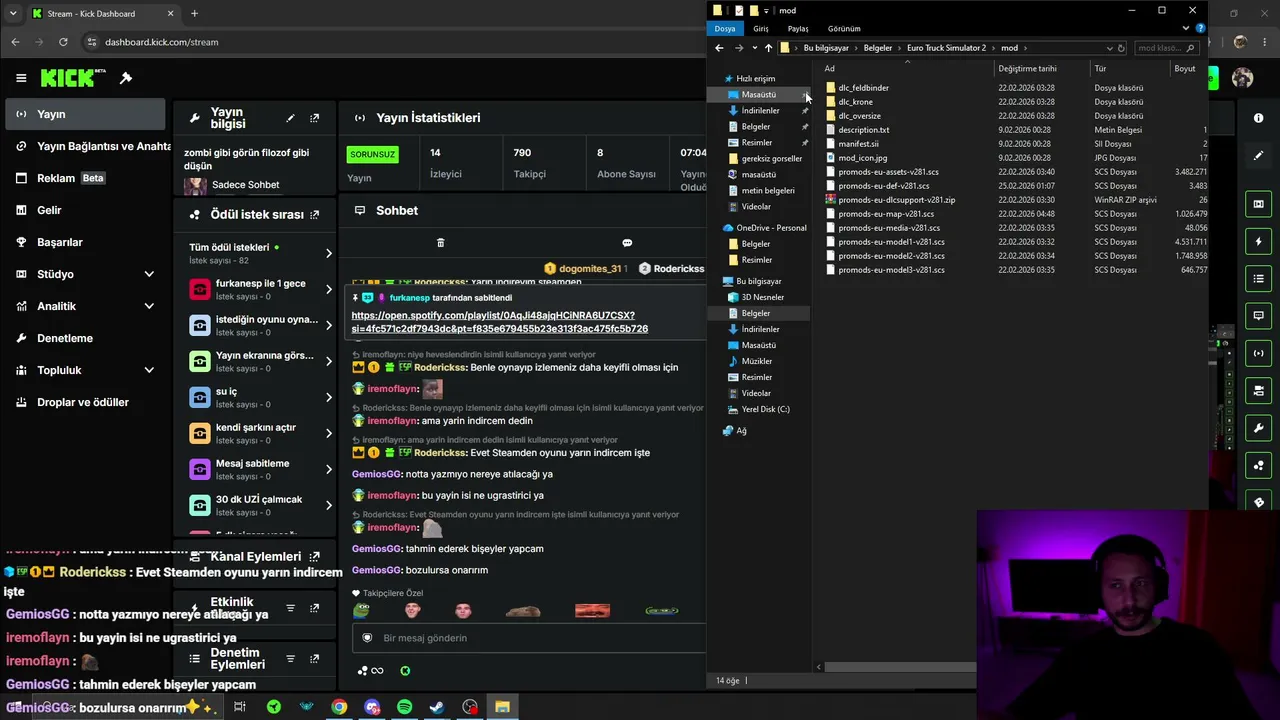Open the Etkinlik panel filter icon
This screenshot has height=720, width=1280.
[290, 607]
